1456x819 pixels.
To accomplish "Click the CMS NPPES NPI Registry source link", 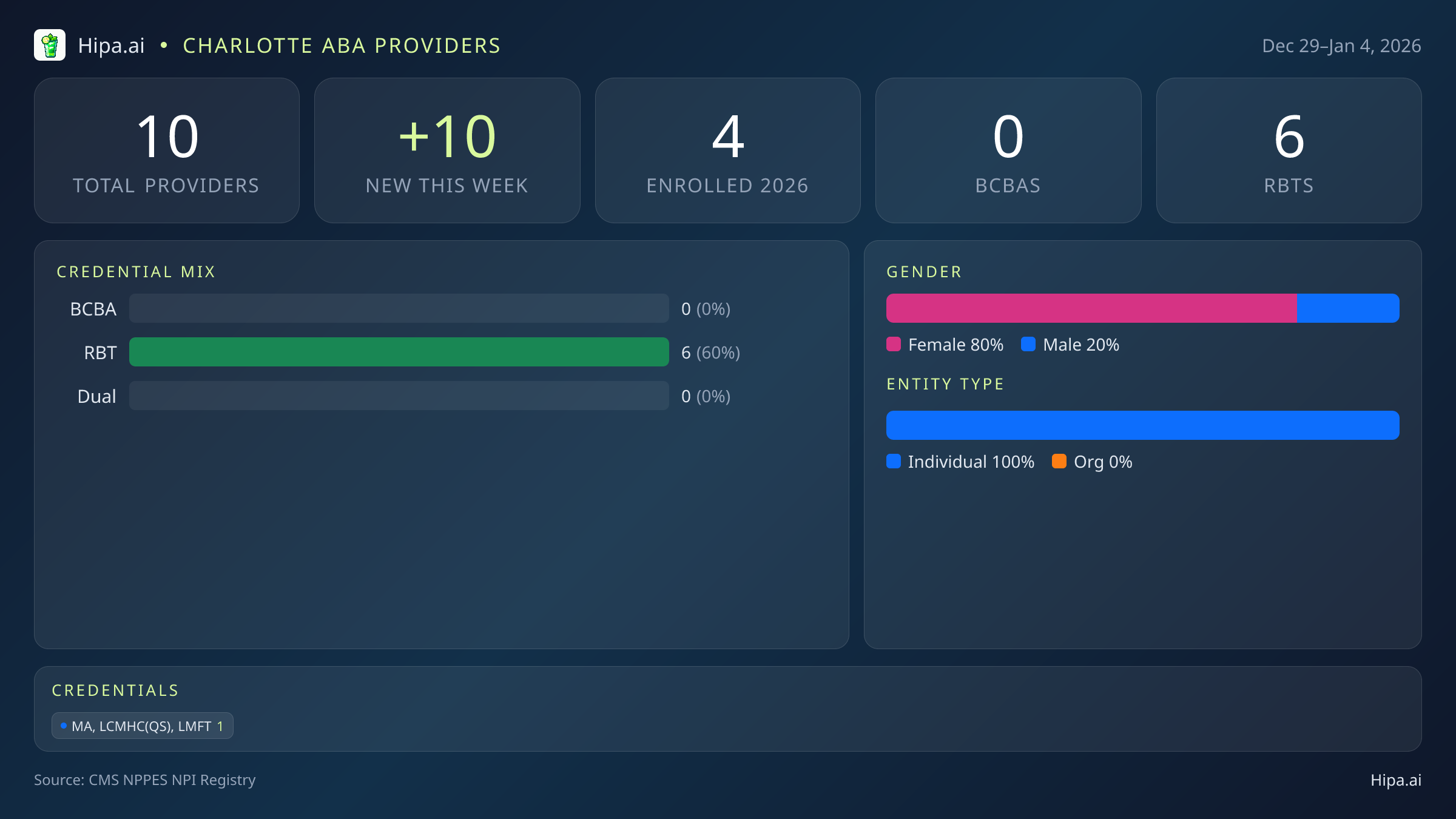I will click(145, 780).
